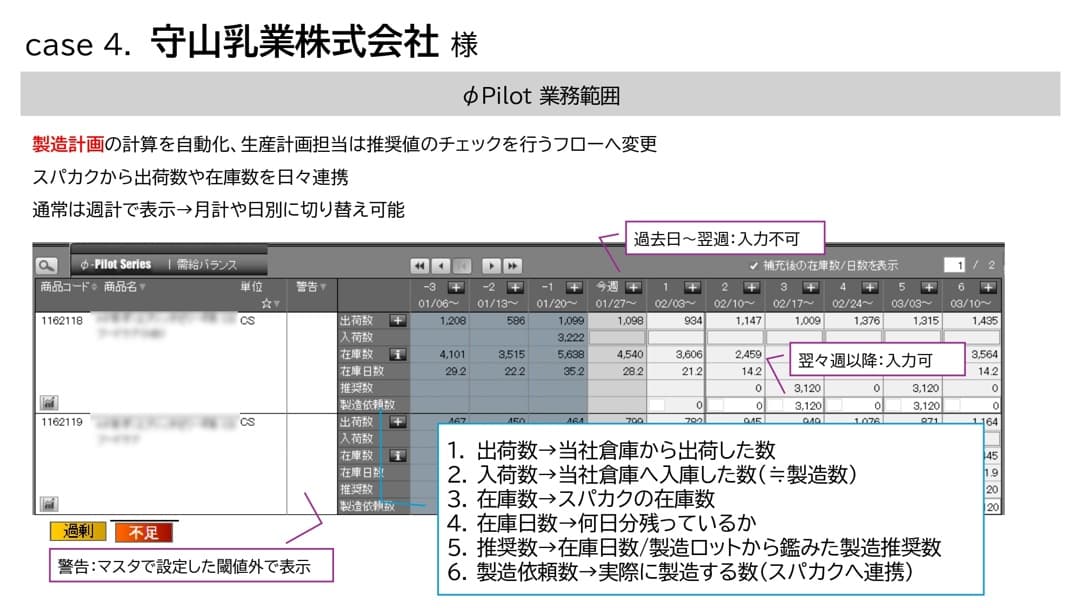Select the 需給バランス tab
This screenshot has height=608, width=1081.
(207, 265)
